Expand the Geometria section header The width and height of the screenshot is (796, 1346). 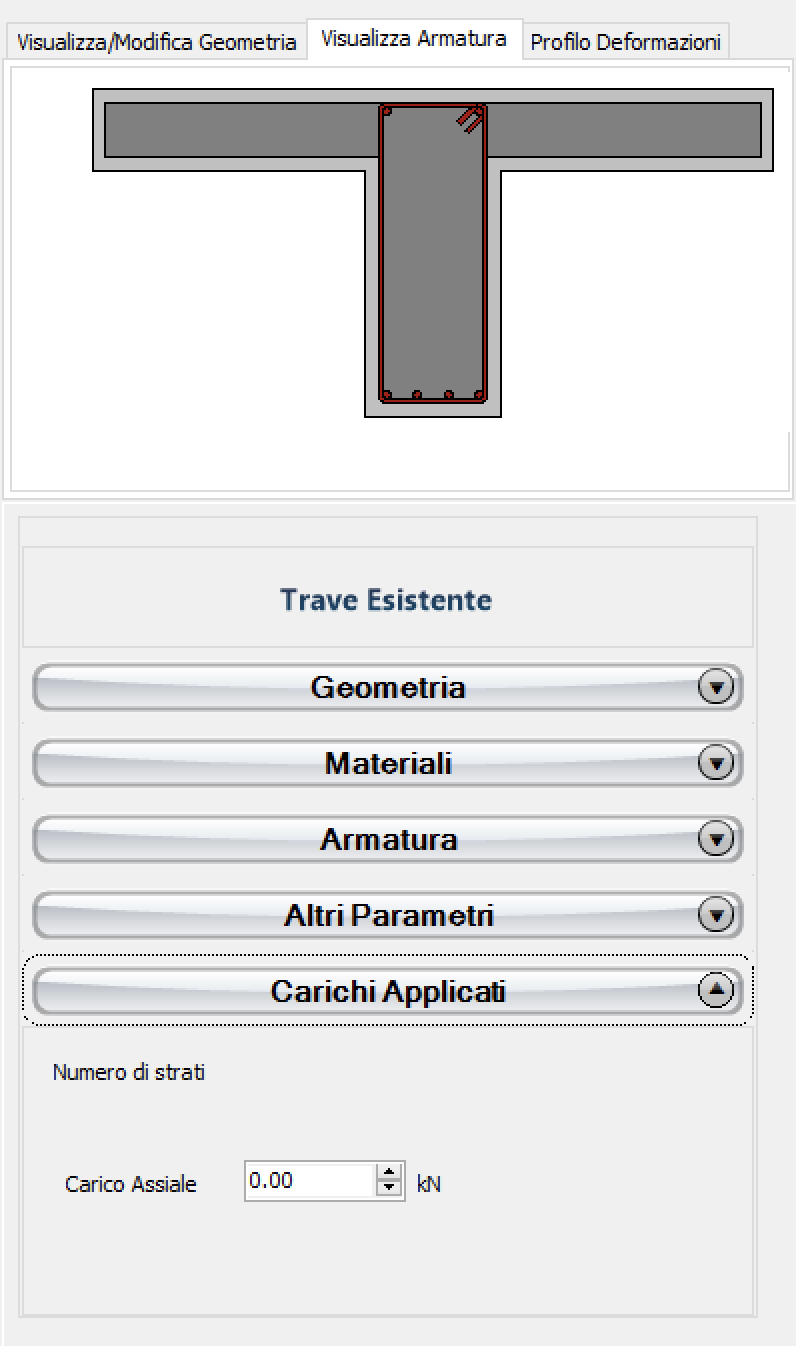coord(388,688)
